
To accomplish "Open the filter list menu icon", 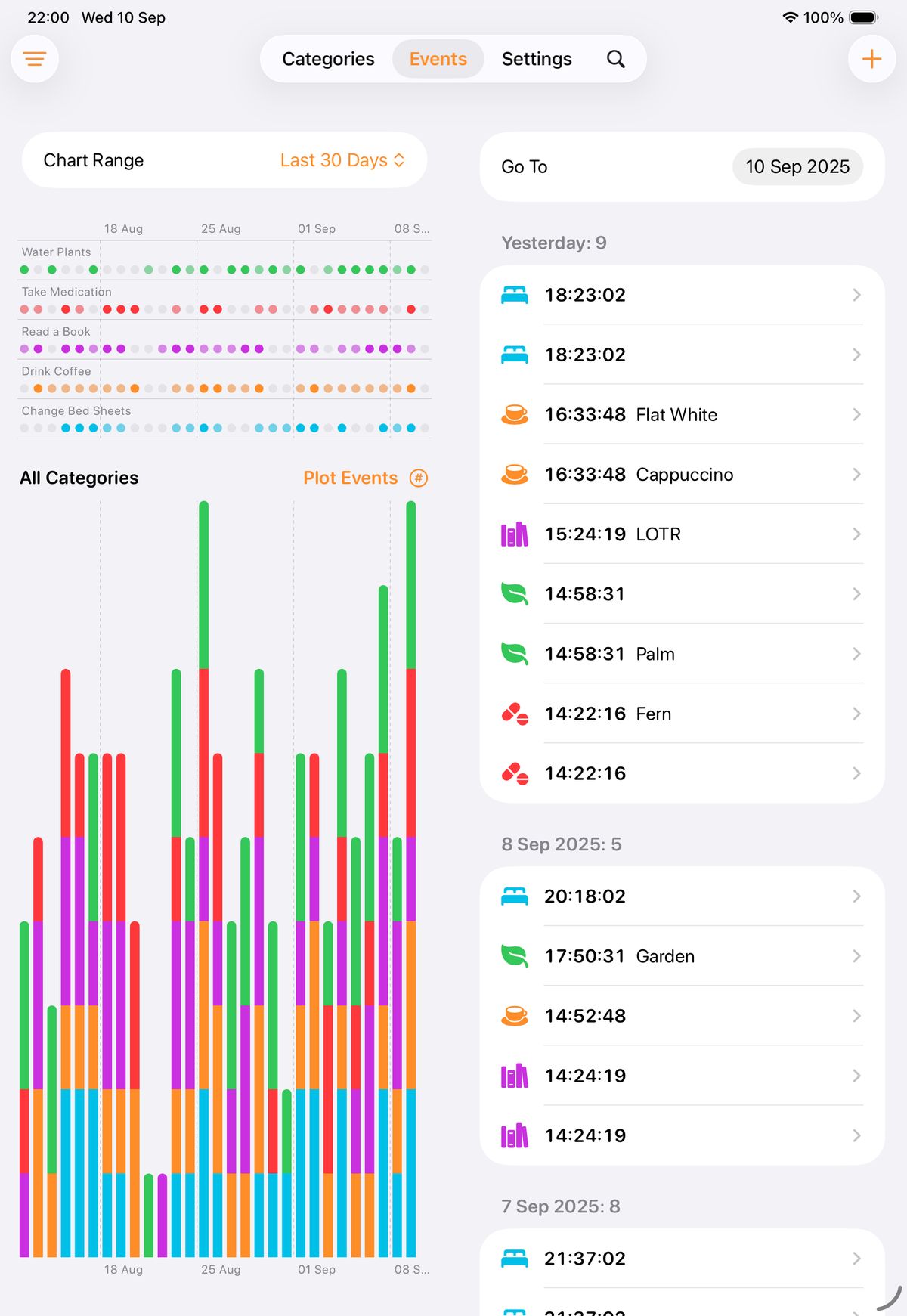I will click(35, 59).
